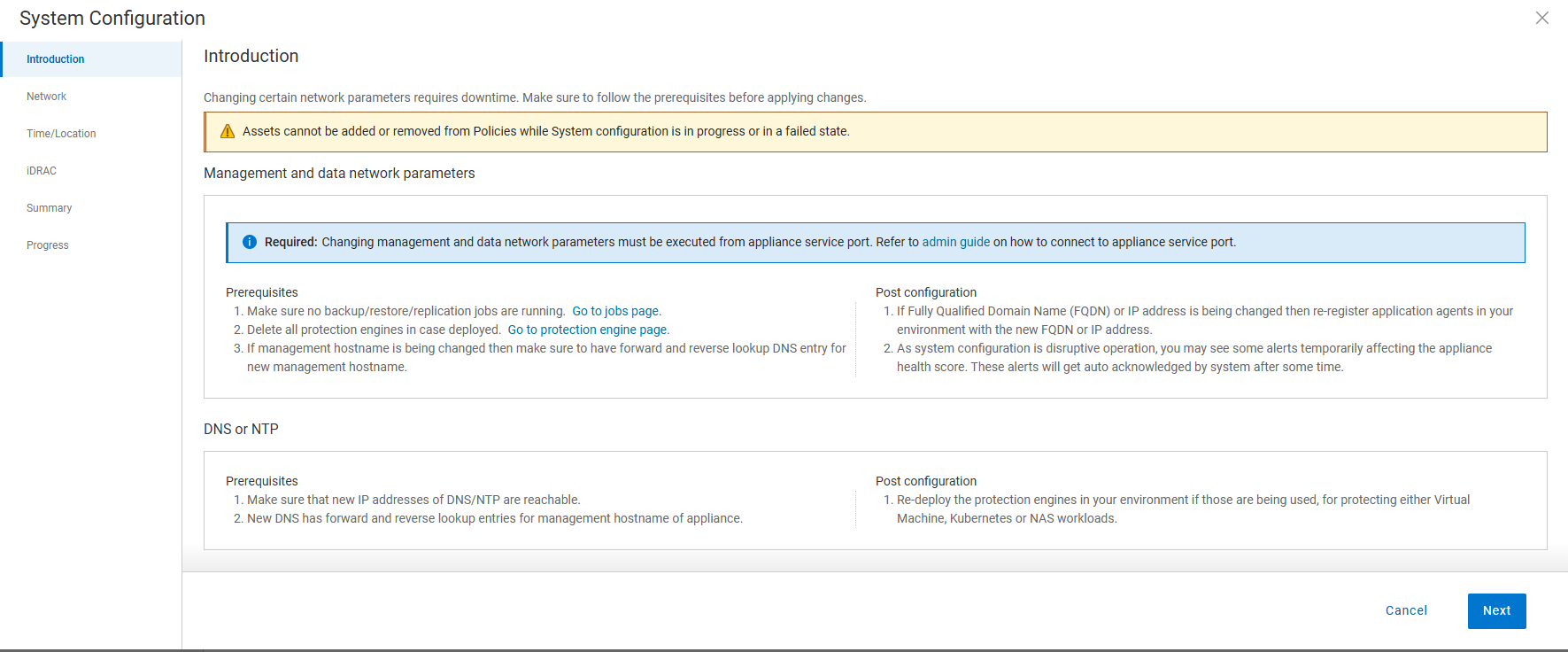The width and height of the screenshot is (1568, 652).
Task: Select the Introduction step in sidebar
Action: (x=56, y=59)
